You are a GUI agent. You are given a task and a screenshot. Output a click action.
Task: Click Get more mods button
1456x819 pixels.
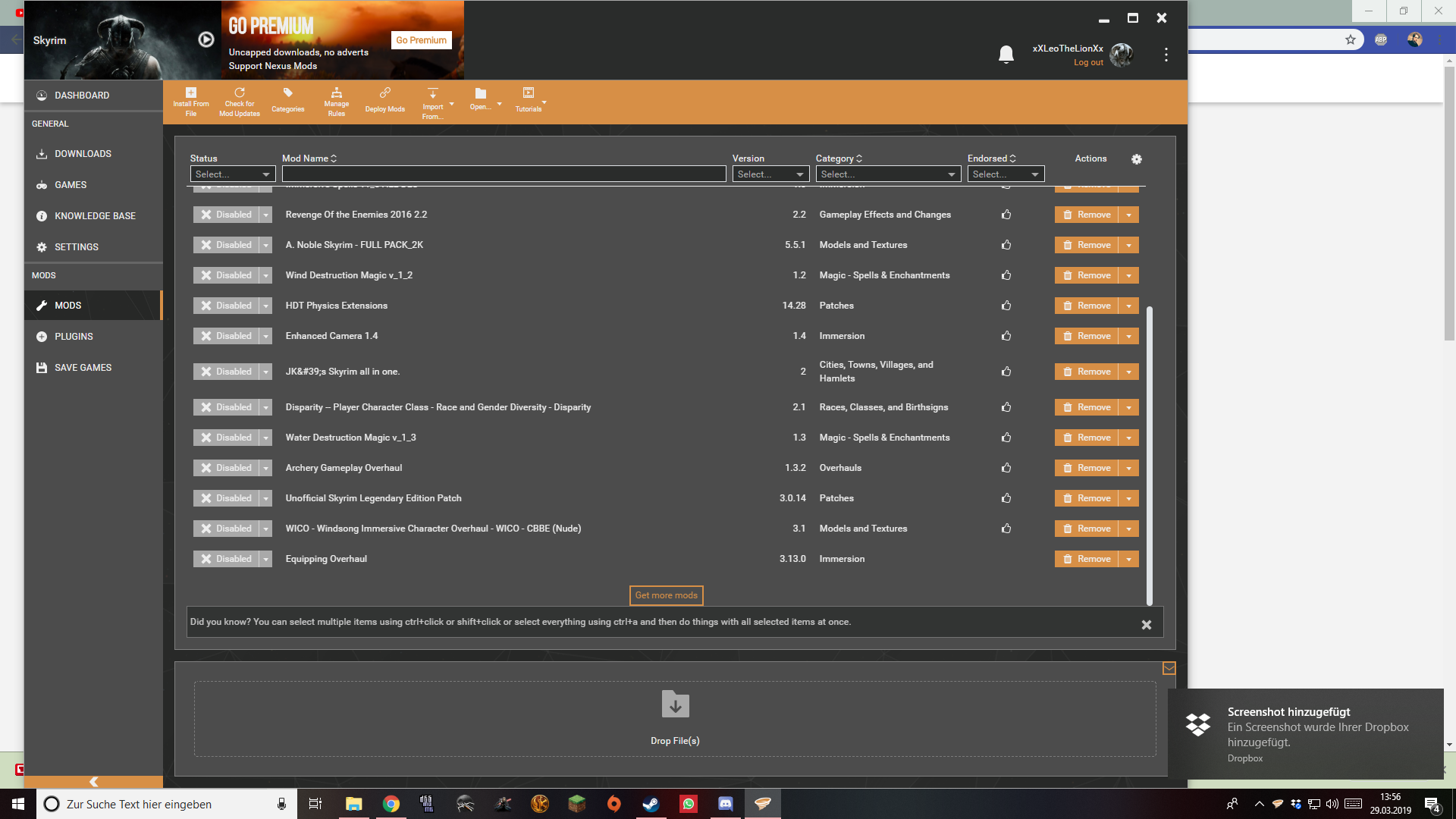click(x=666, y=595)
